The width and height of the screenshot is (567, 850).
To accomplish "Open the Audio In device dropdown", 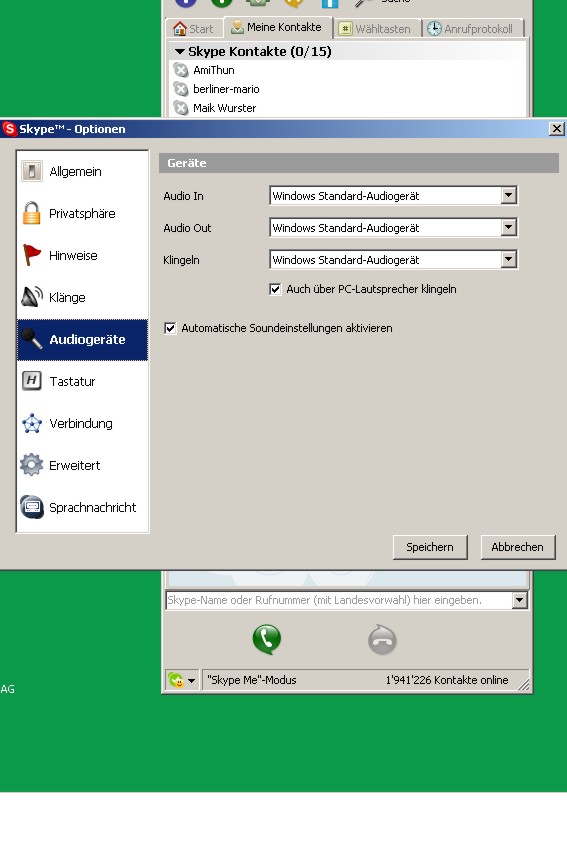I will click(x=508, y=196).
